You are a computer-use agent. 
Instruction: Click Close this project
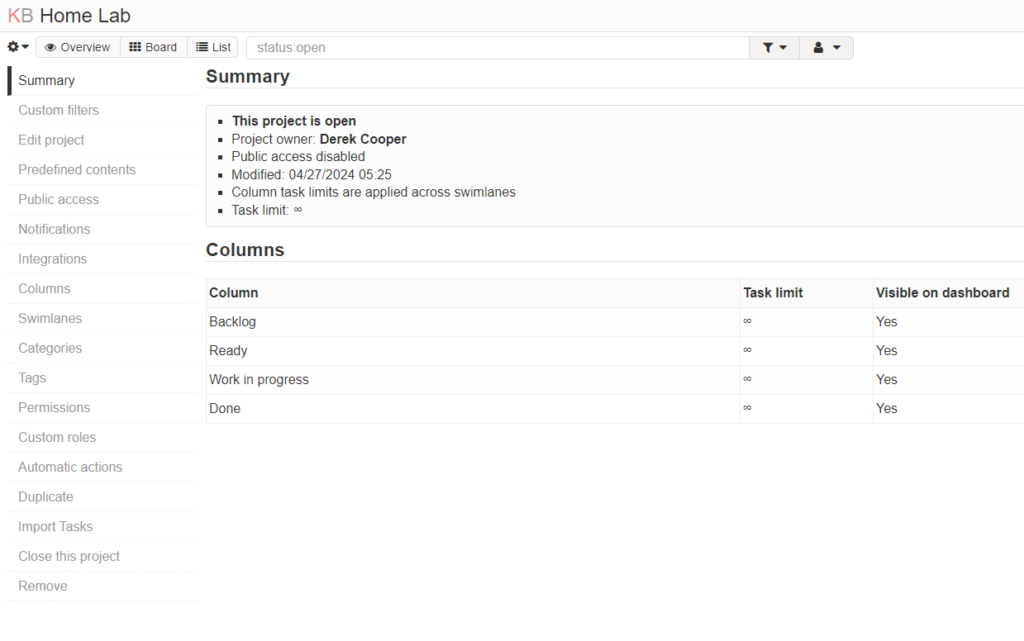pos(68,556)
